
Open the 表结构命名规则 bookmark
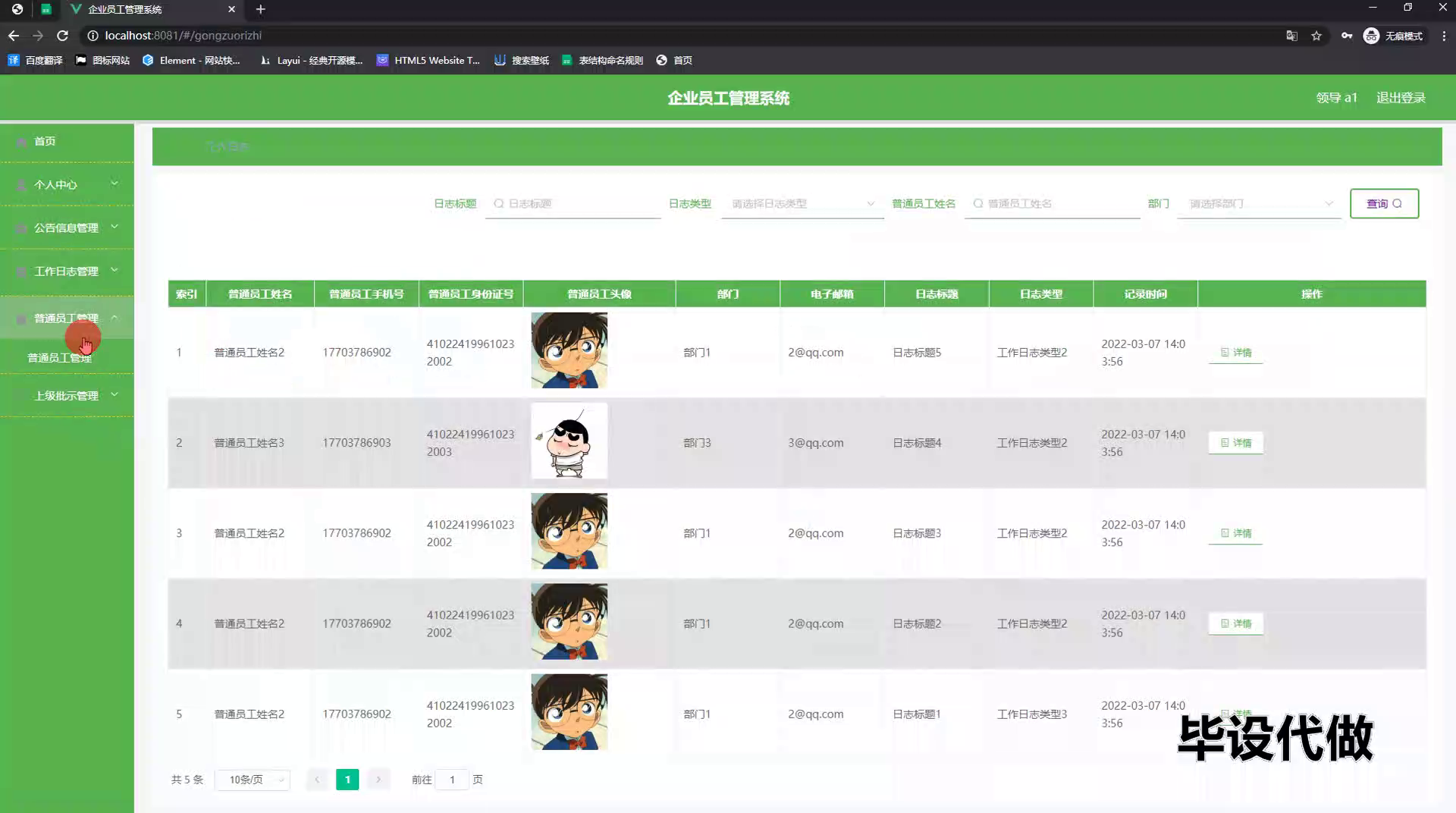pyautogui.click(x=603, y=60)
